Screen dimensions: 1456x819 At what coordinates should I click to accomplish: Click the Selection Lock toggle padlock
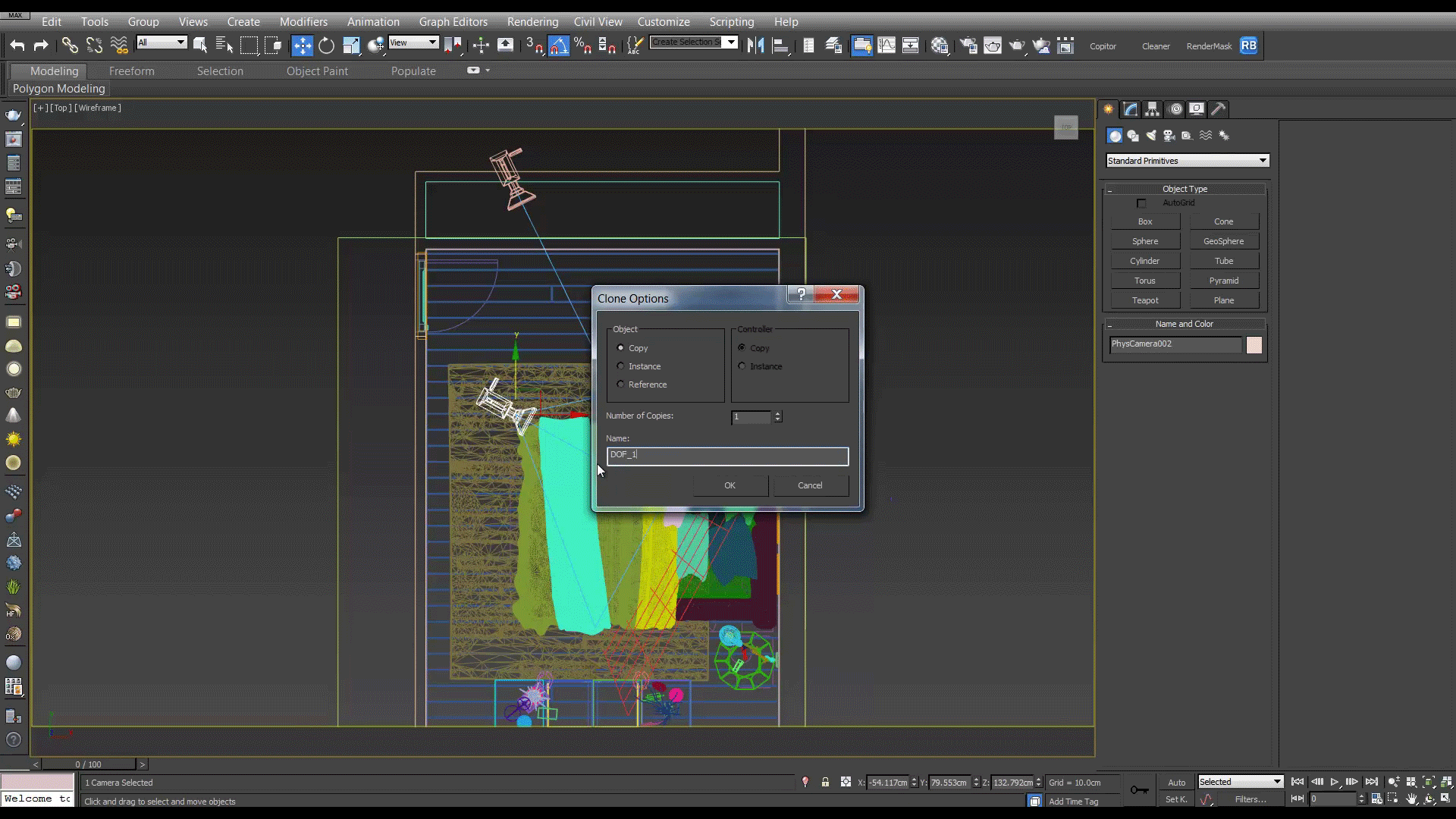tap(825, 782)
